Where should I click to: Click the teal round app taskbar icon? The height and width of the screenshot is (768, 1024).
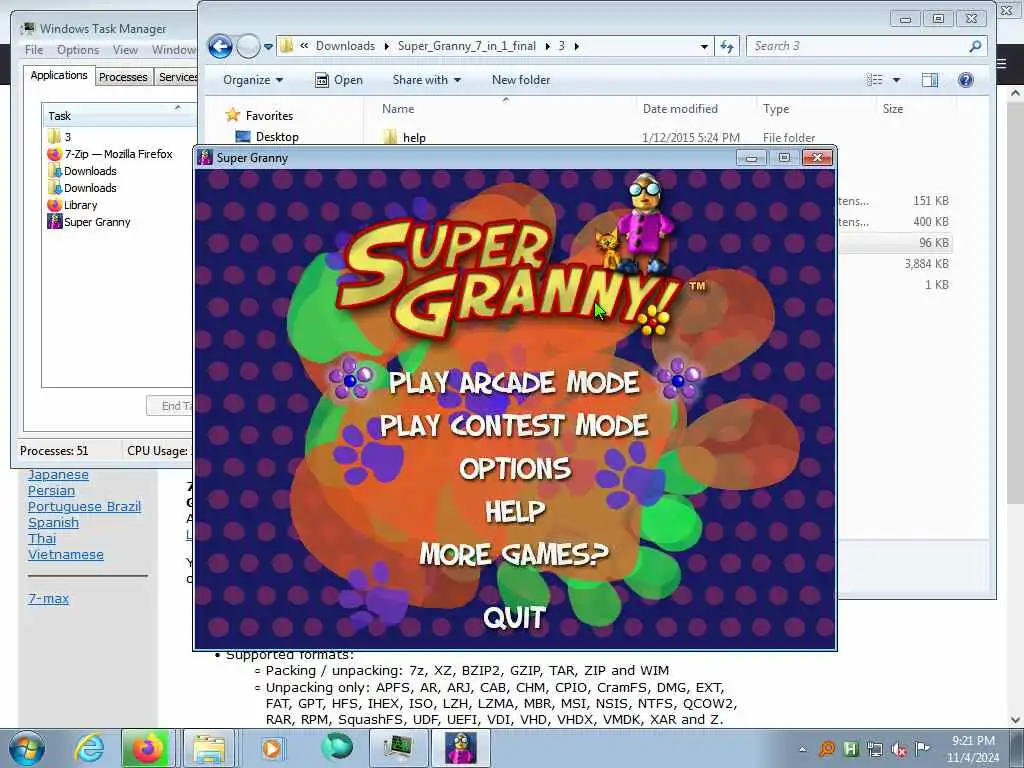336,748
